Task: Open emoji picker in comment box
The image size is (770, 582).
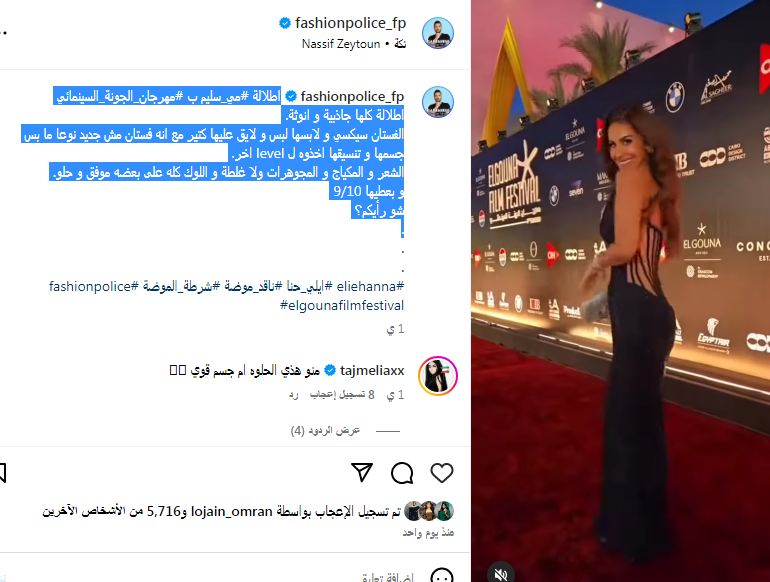Action: pos(441,577)
